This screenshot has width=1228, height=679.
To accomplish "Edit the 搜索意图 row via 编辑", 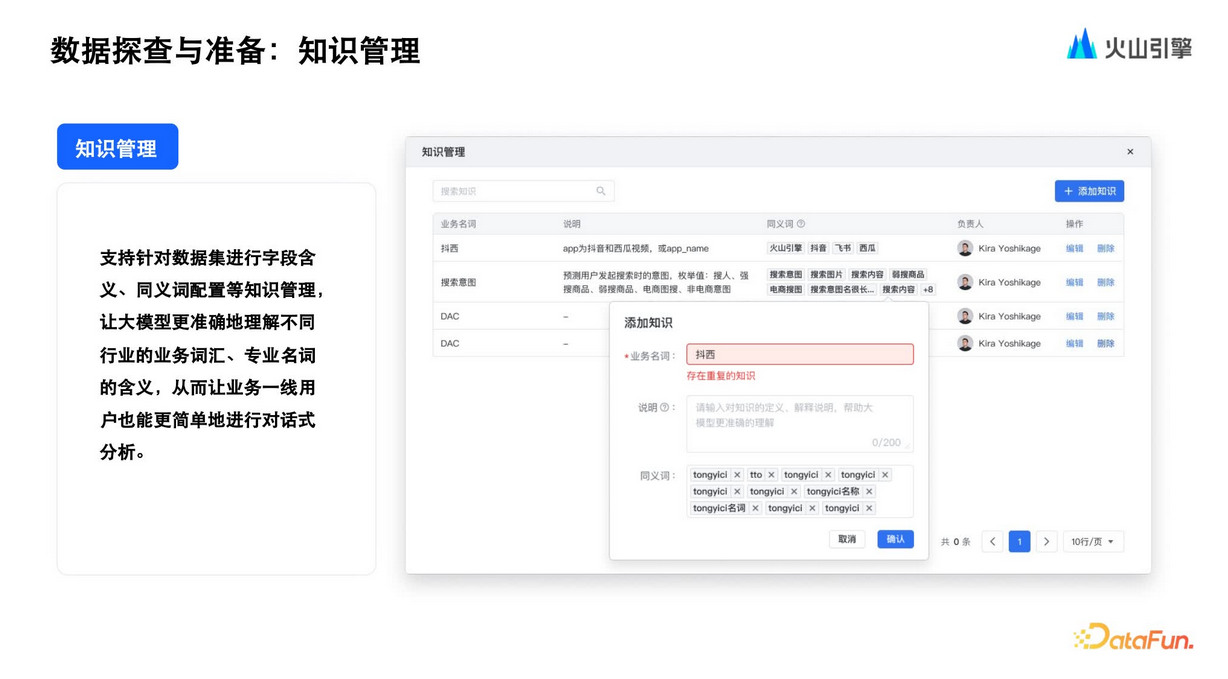I will [x=1074, y=282].
